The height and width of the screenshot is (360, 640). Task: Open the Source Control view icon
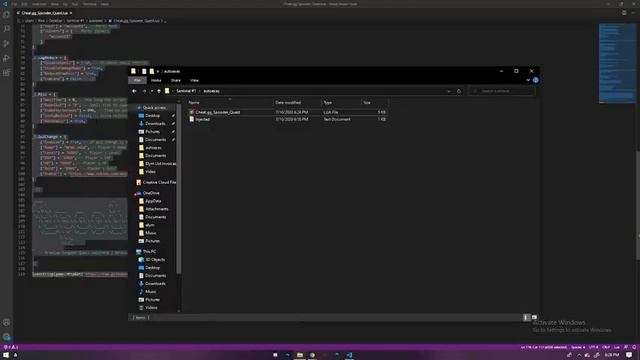[x=6, y=44]
